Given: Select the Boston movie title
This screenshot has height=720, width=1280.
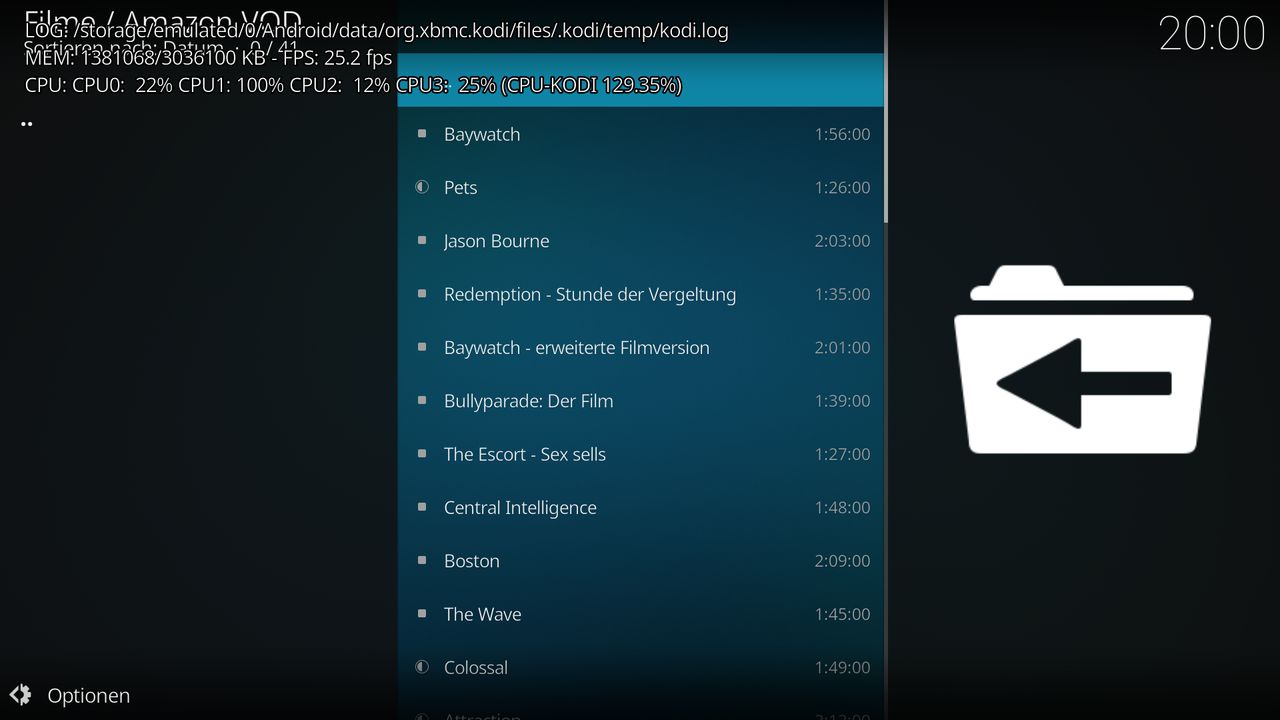Looking at the screenshot, I should [472, 561].
